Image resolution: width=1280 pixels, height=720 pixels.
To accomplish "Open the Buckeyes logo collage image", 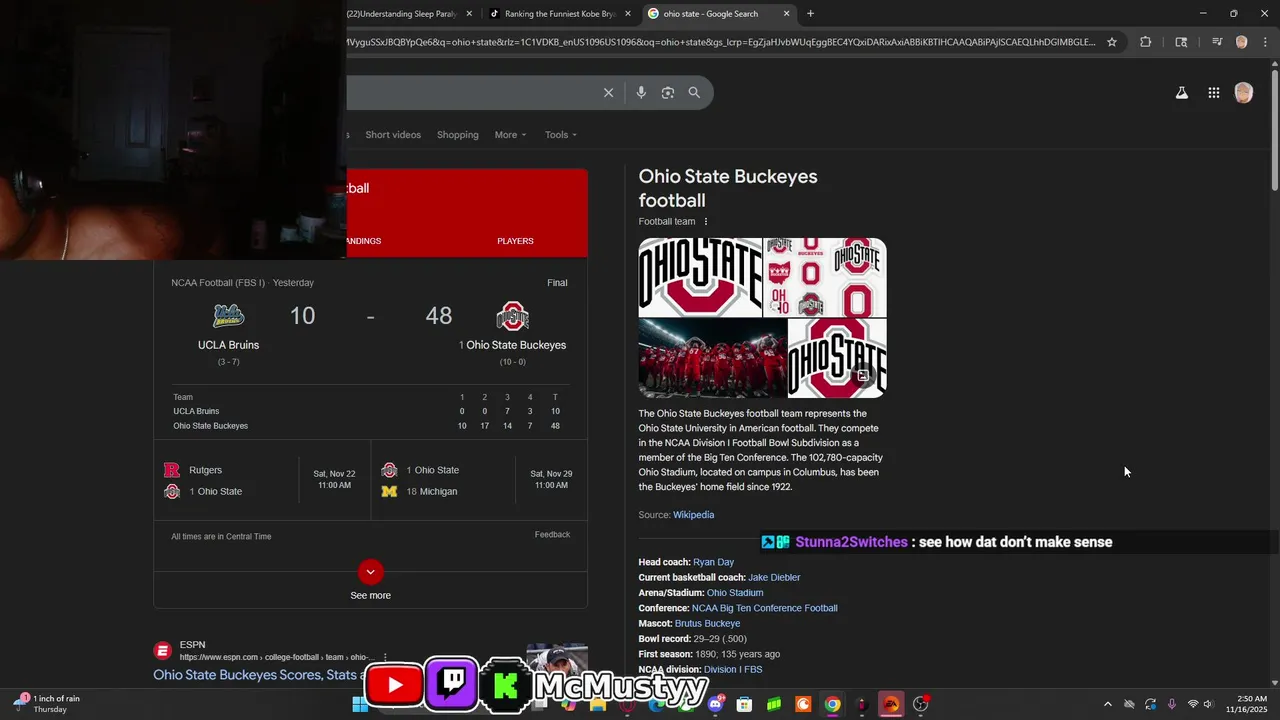I will click(x=826, y=277).
